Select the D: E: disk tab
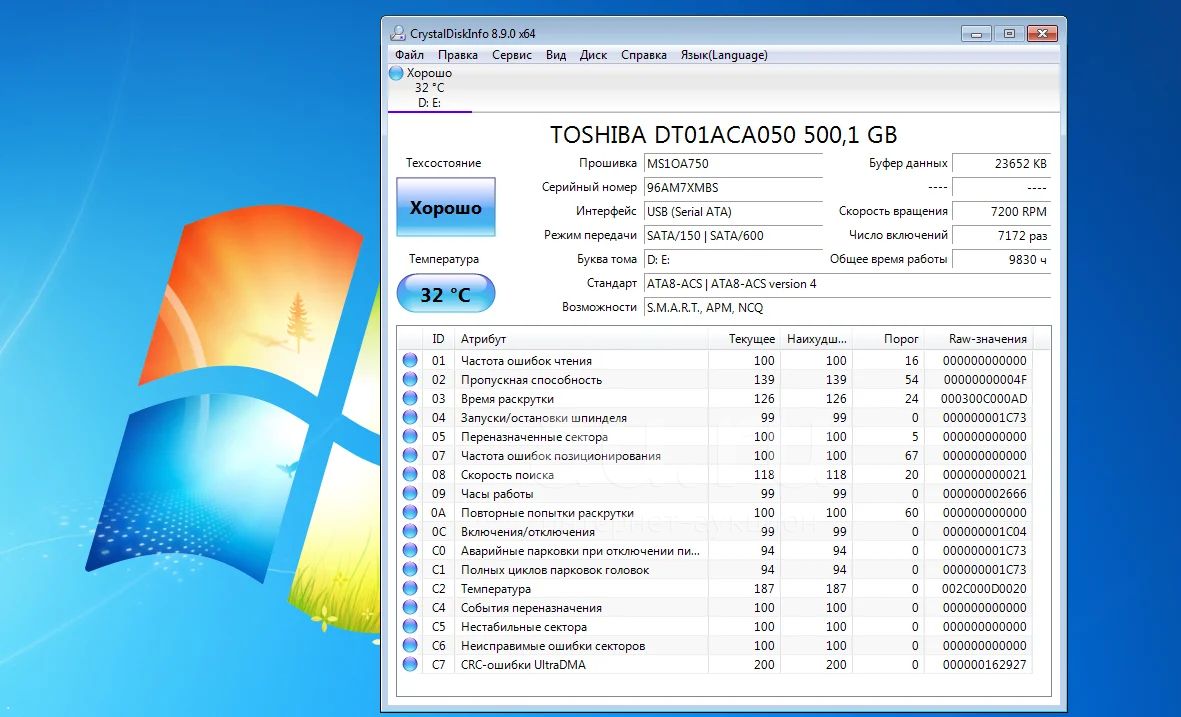Image resolution: width=1181 pixels, height=717 pixels. [x=429, y=88]
